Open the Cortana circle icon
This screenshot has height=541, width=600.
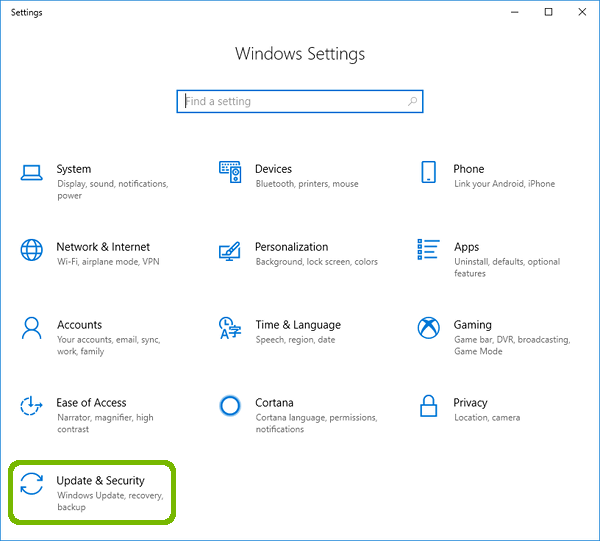point(230,406)
